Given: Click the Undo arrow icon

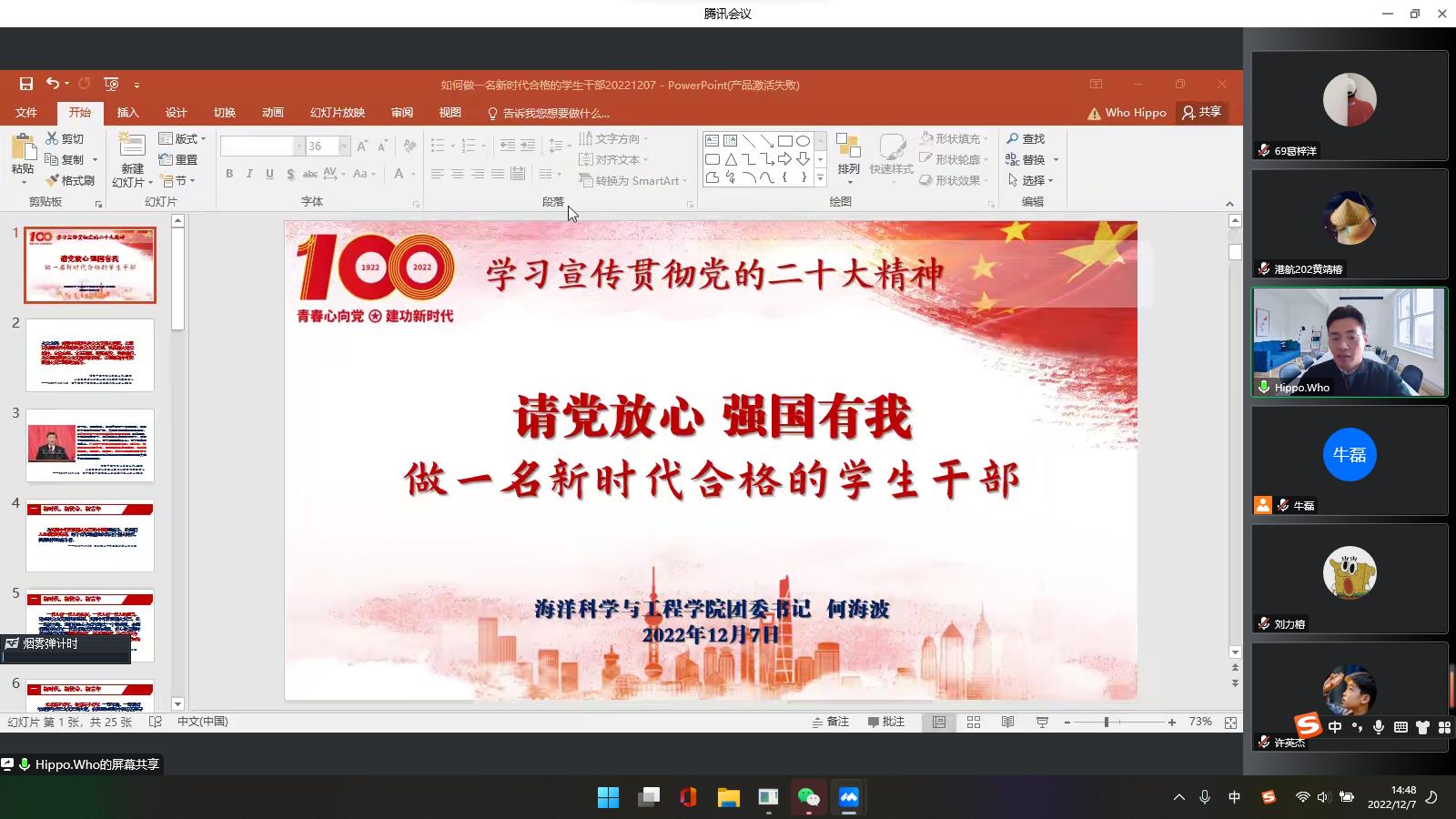Looking at the screenshot, I should [53, 84].
